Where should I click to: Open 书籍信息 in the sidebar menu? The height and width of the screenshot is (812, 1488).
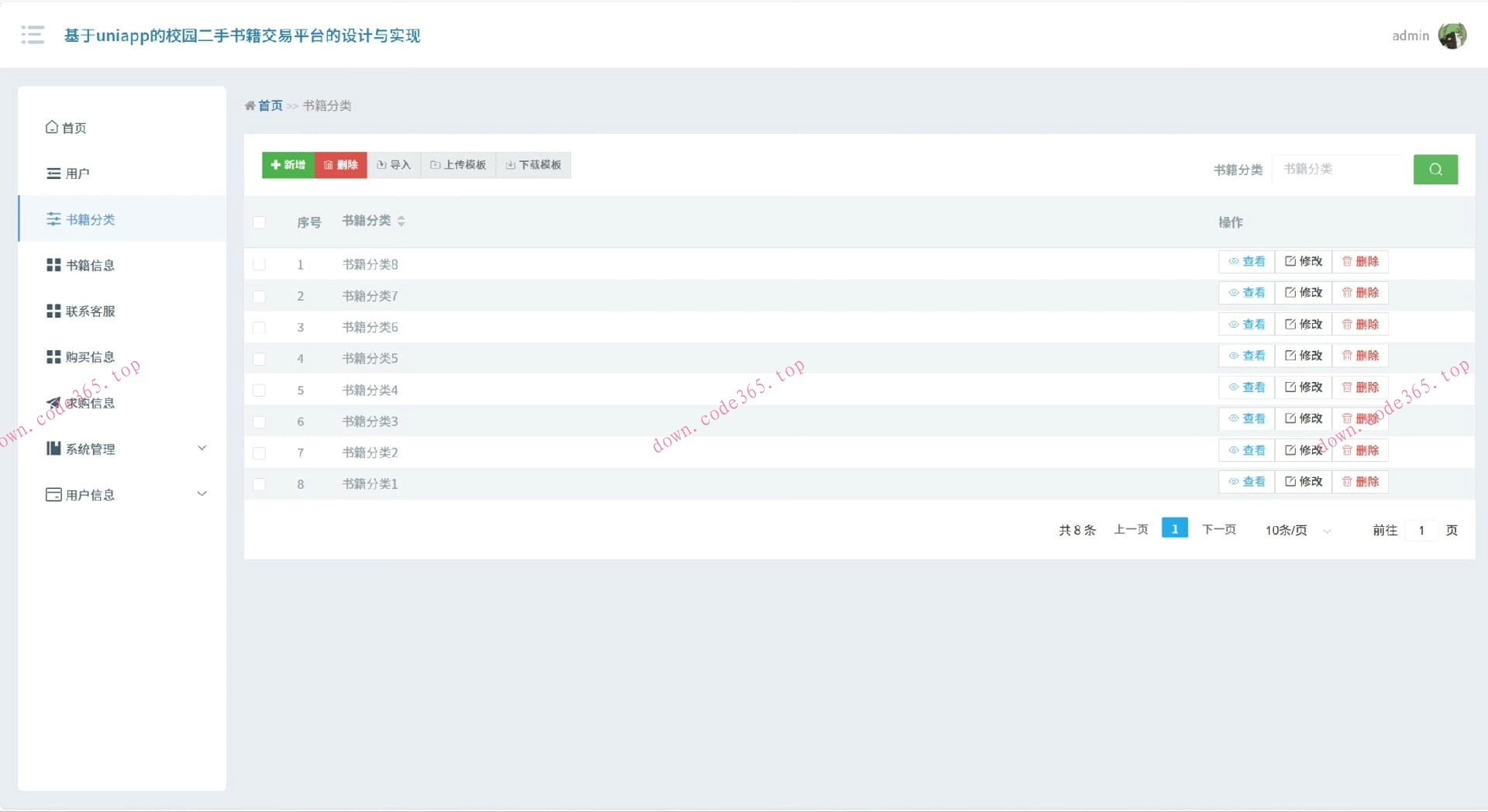90,265
